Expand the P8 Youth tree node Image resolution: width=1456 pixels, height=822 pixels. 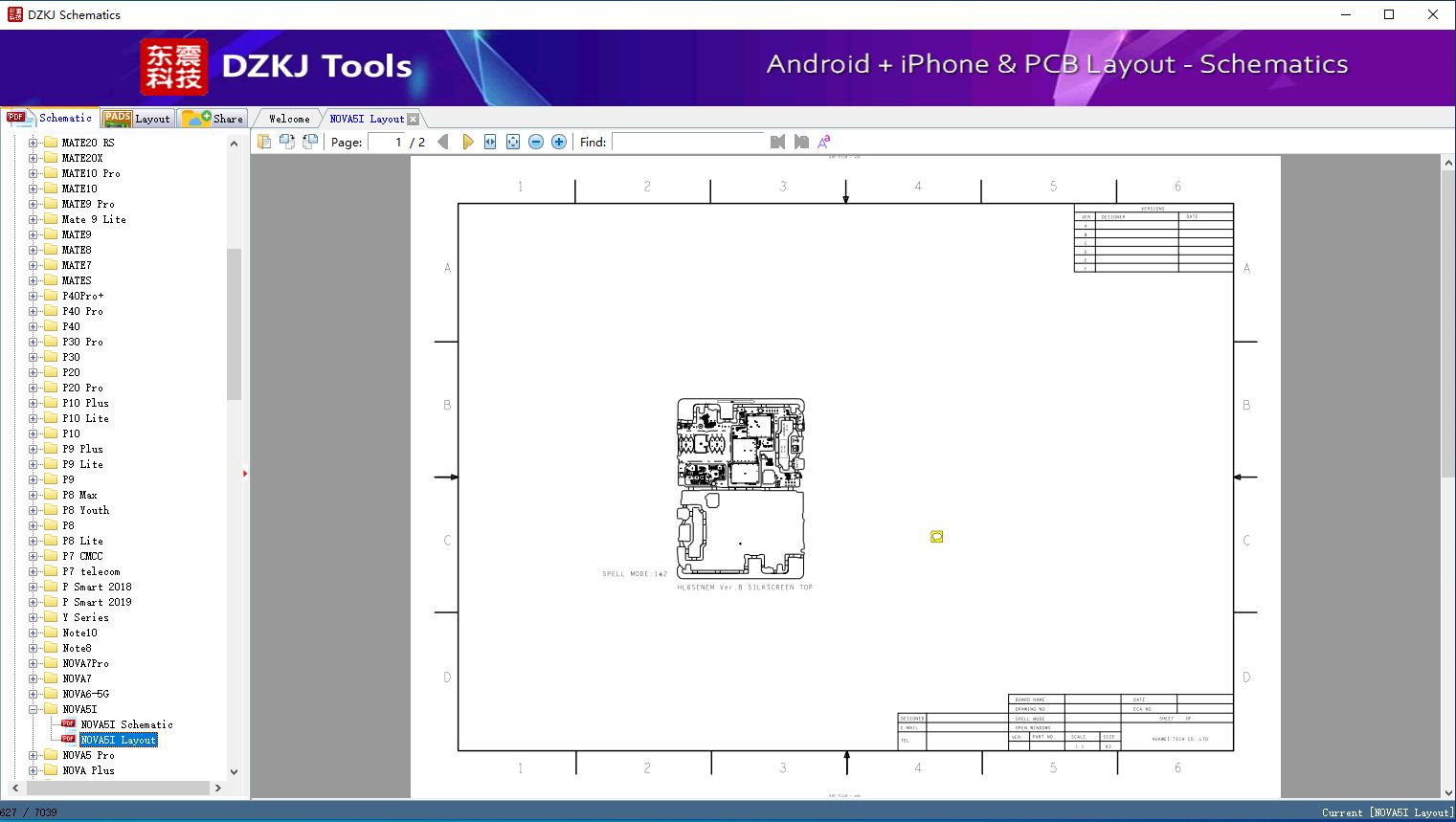(33, 510)
